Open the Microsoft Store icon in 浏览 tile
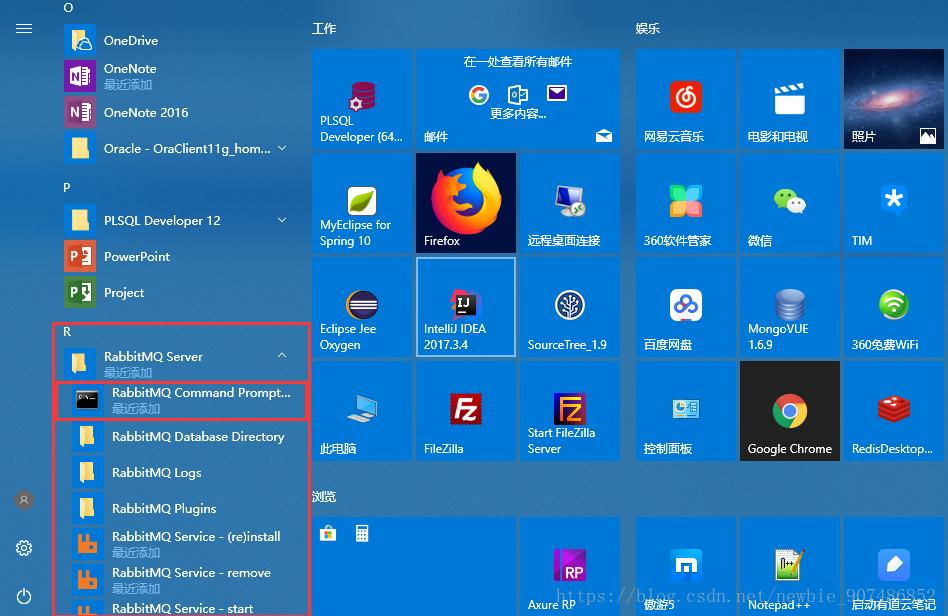The image size is (948, 616). [328, 533]
